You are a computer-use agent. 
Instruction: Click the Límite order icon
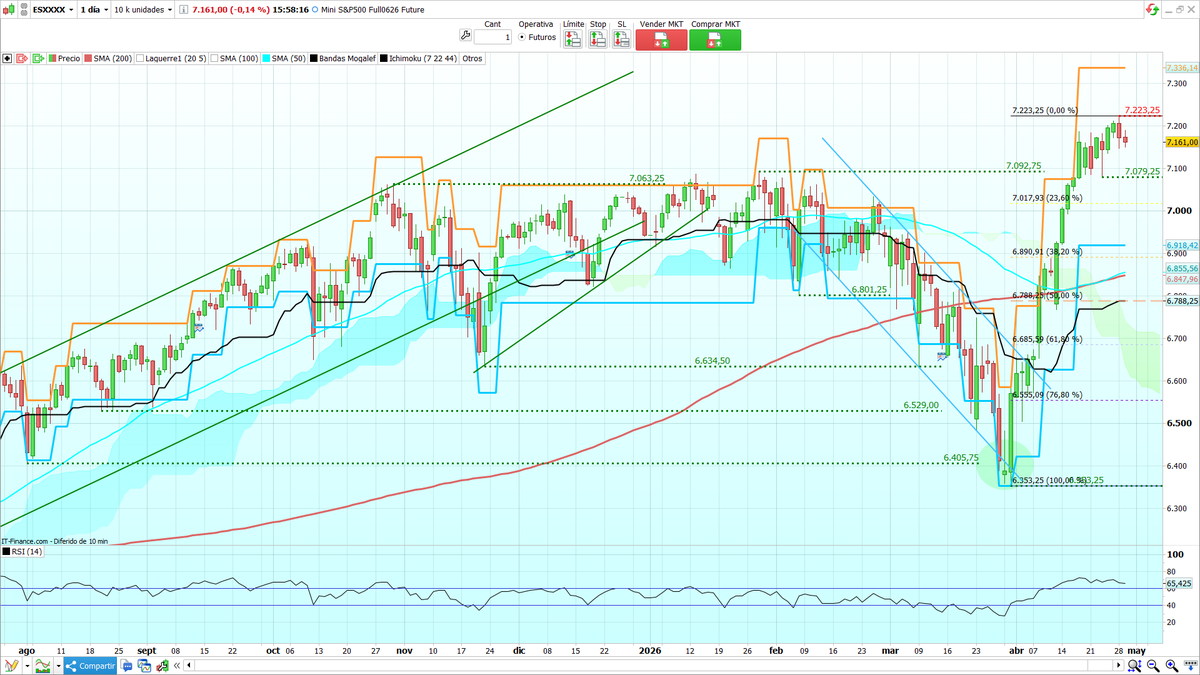tap(573, 40)
